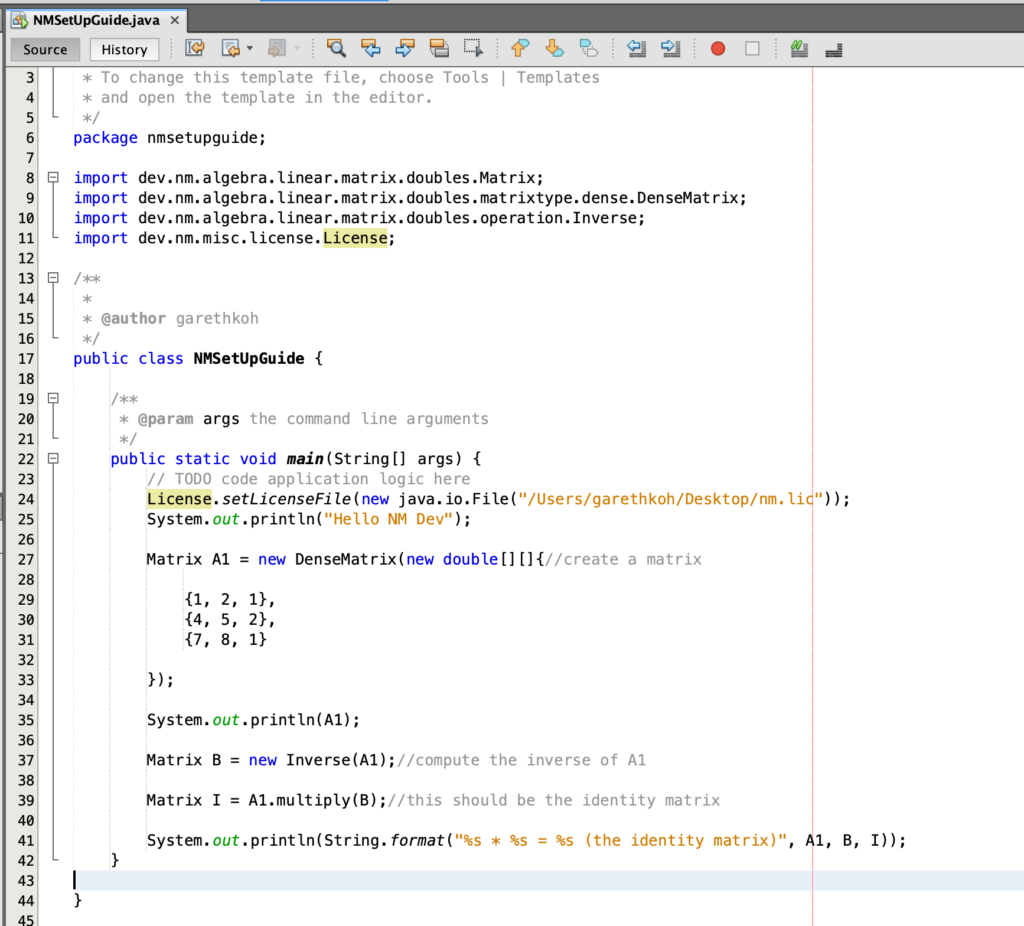Viewport: 1024px width, 926px height.
Task: Jump to the next bookmark icon
Action: tap(553, 48)
